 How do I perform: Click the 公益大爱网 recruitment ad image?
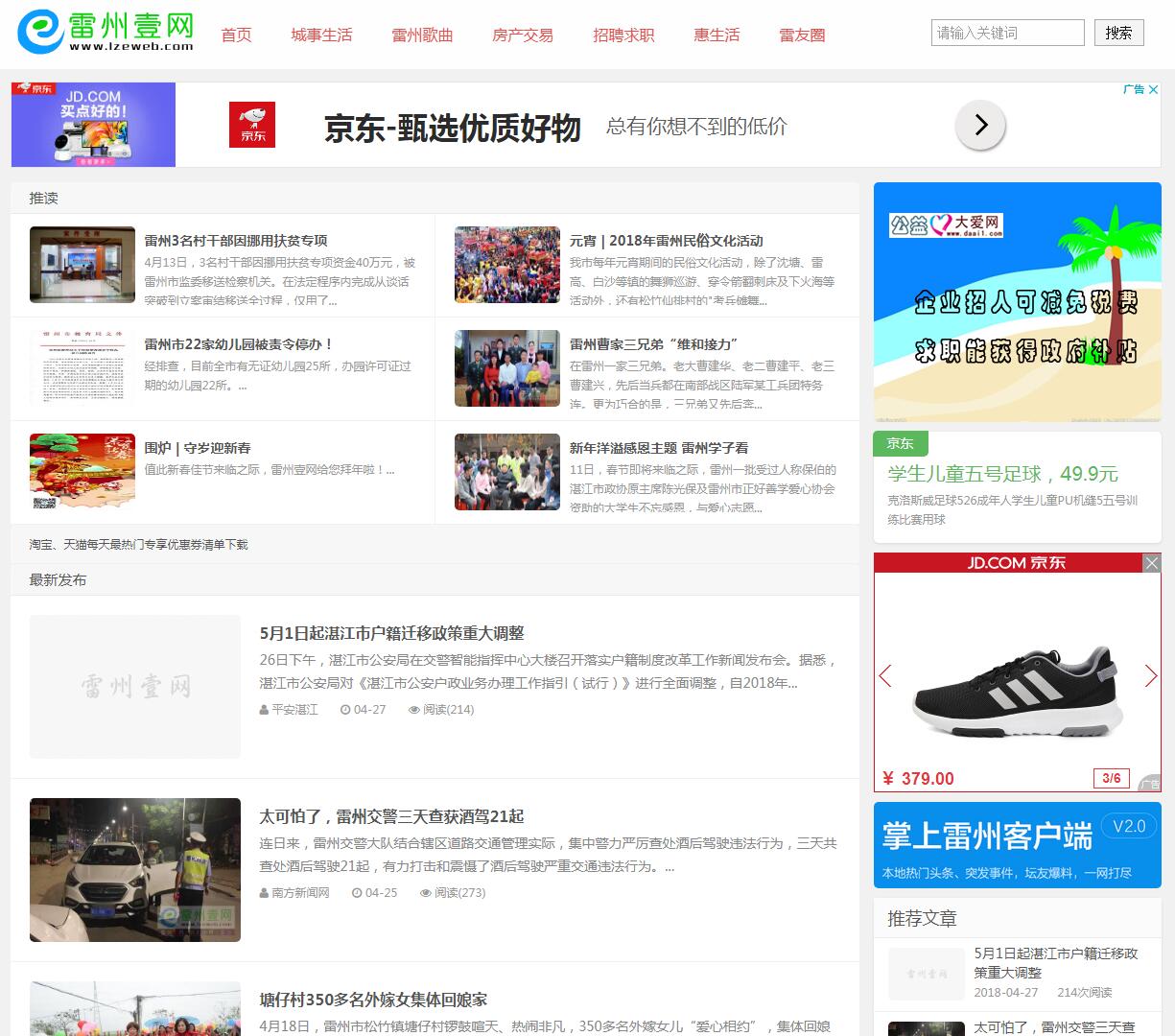(x=1017, y=302)
